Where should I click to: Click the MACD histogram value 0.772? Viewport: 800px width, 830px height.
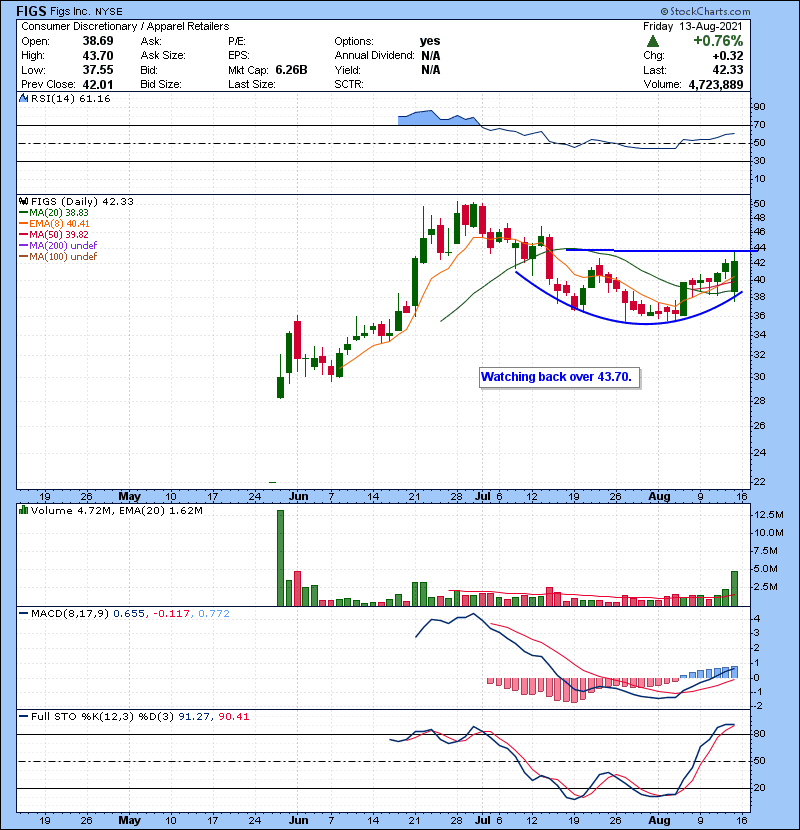(214, 614)
